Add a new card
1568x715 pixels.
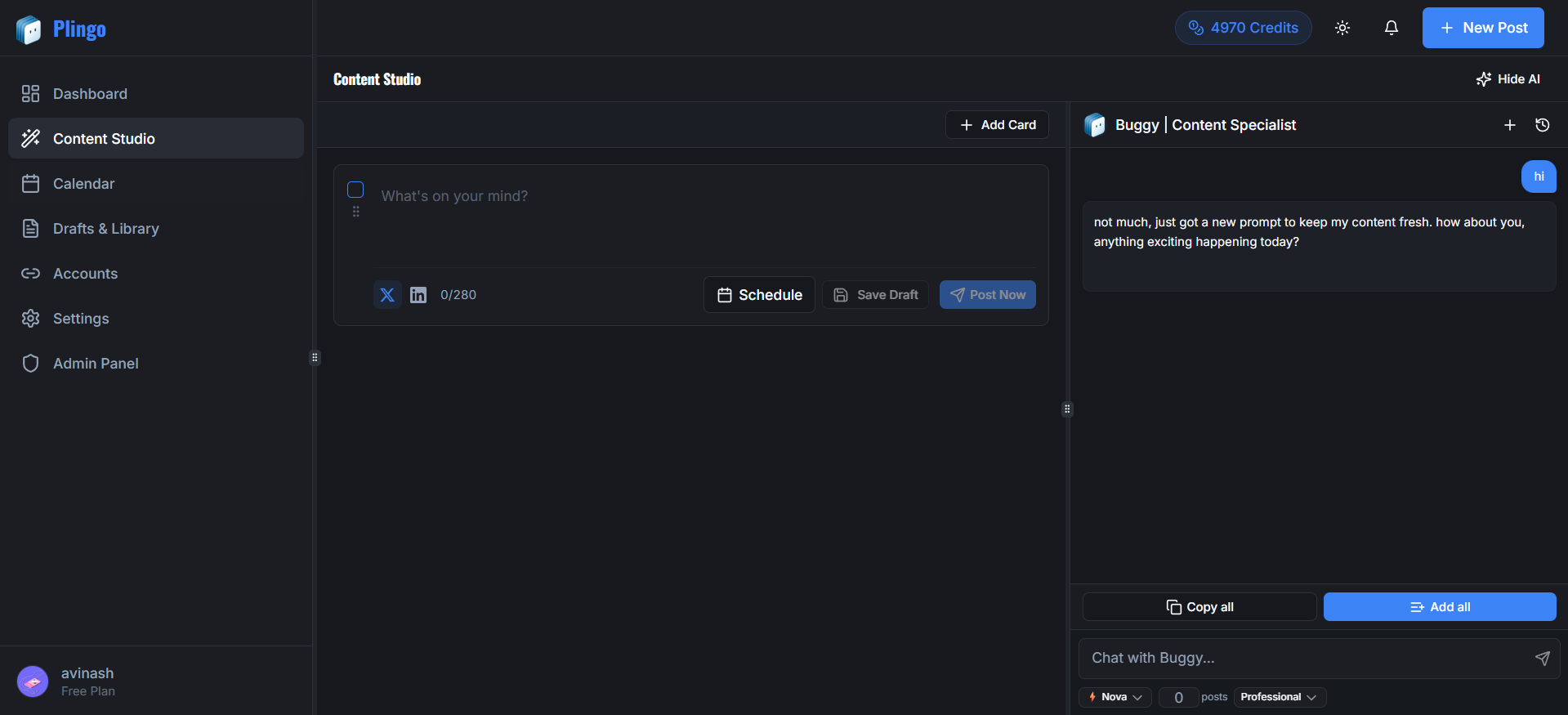[997, 125]
